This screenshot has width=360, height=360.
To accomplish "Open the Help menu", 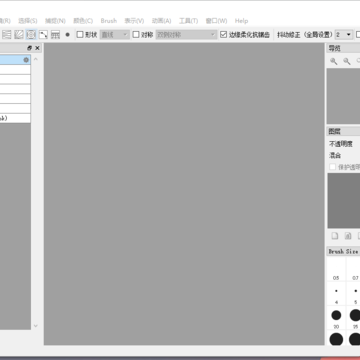I will [x=241, y=21].
